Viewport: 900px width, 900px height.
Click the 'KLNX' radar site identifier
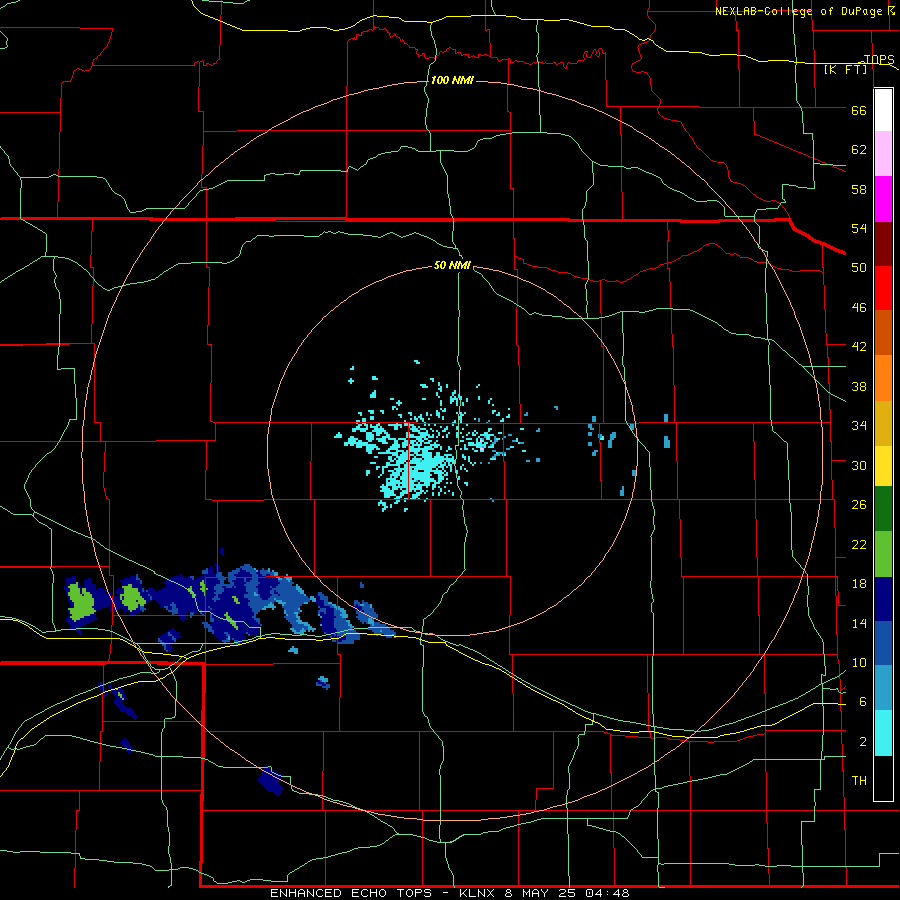[478, 893]
